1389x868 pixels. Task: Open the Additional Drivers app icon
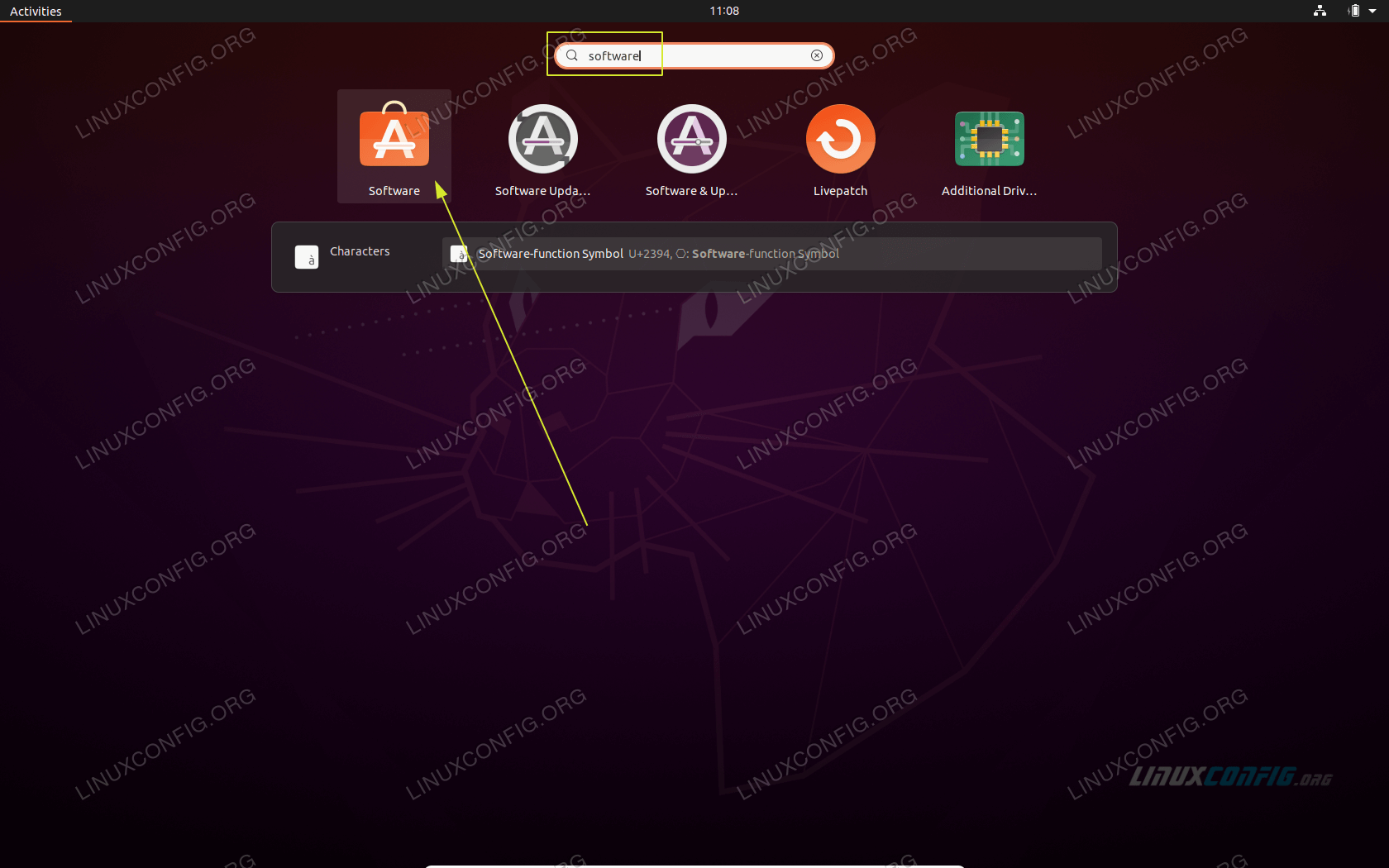[x=990, y=139]
